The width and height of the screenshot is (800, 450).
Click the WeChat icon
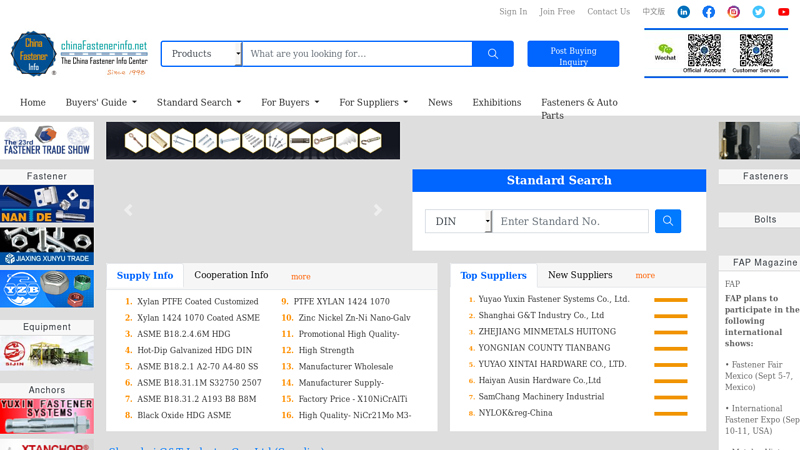(665, 52)
